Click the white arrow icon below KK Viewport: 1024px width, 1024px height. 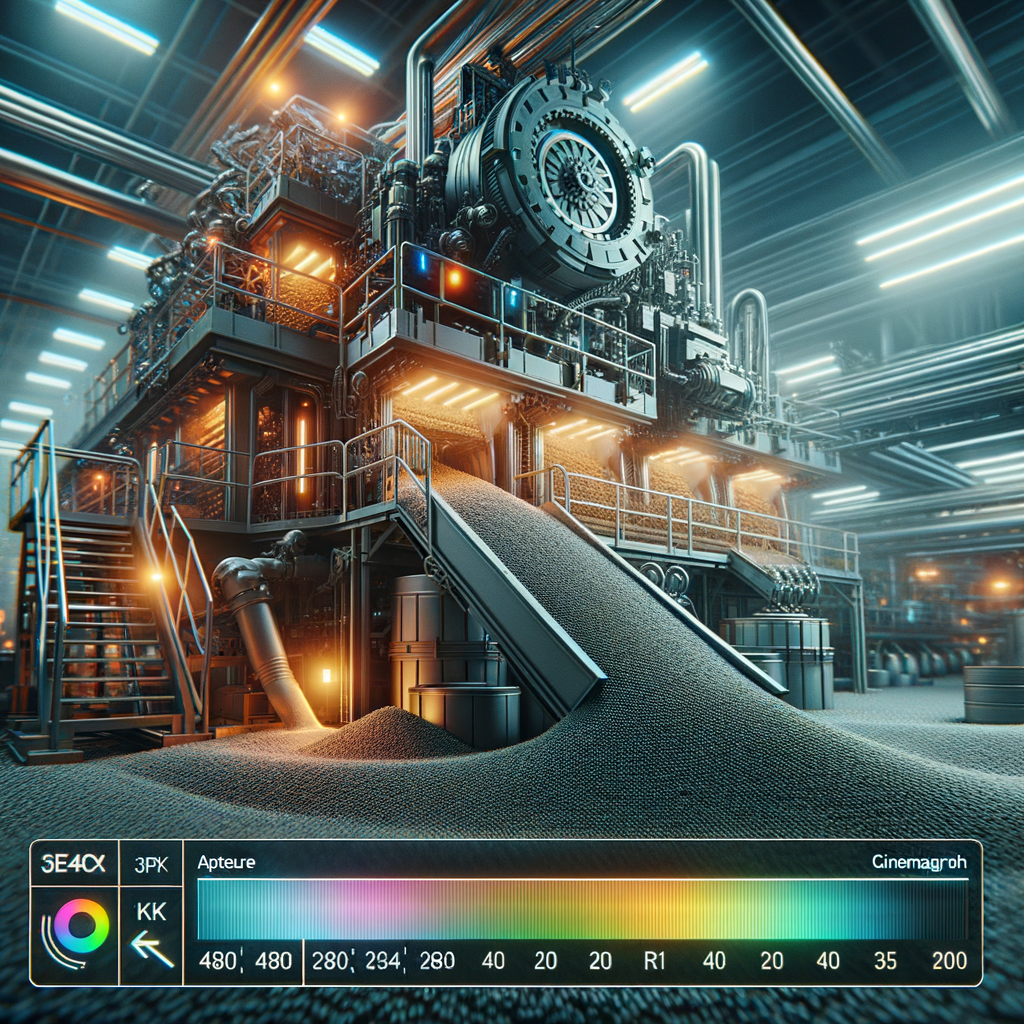tap(152, 950)
